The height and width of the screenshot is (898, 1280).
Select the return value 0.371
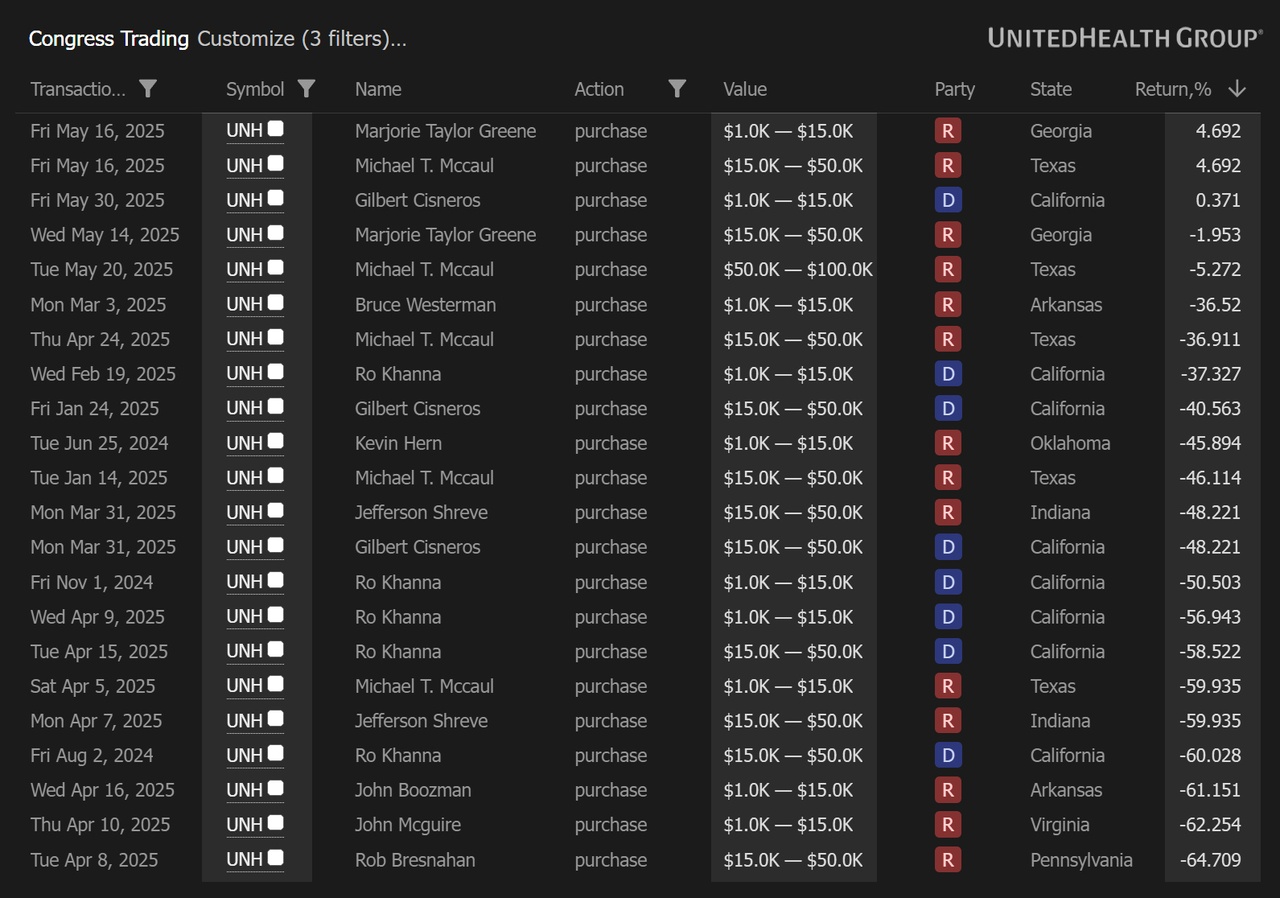click(1218, 200)
